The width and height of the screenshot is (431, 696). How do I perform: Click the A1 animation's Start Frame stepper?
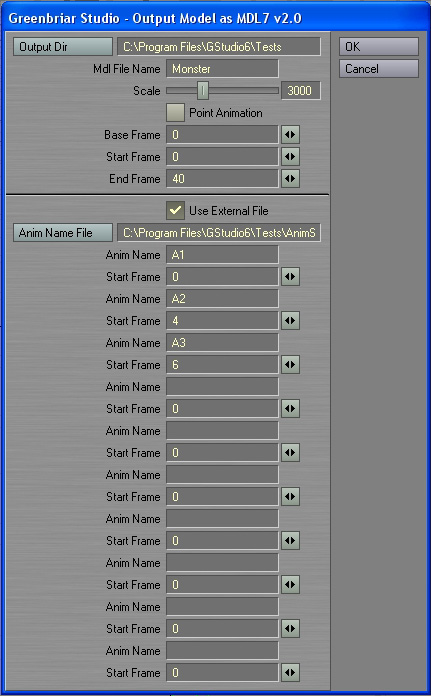click(x=290, y=277)
